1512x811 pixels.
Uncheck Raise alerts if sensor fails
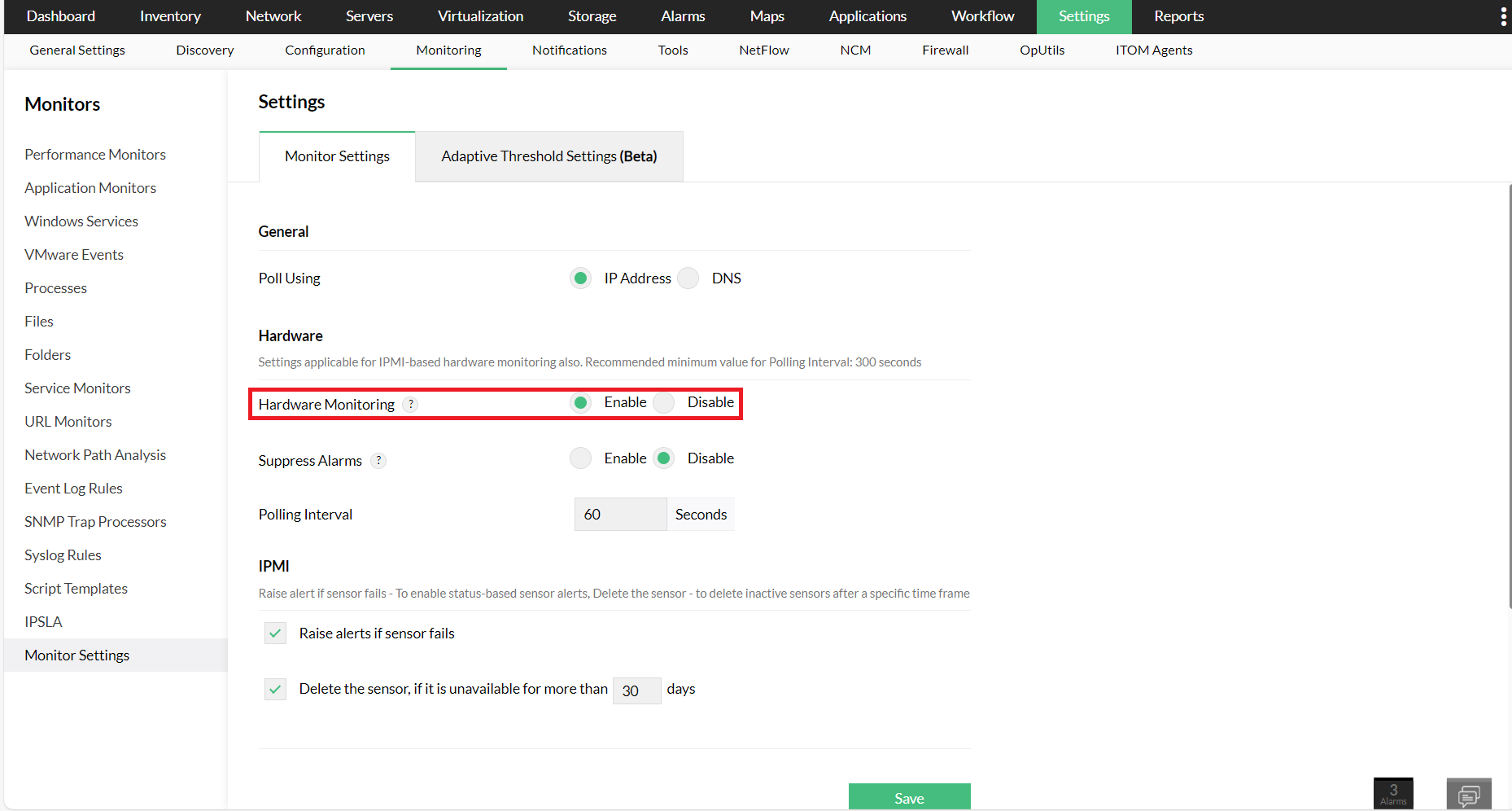[275, 633]
